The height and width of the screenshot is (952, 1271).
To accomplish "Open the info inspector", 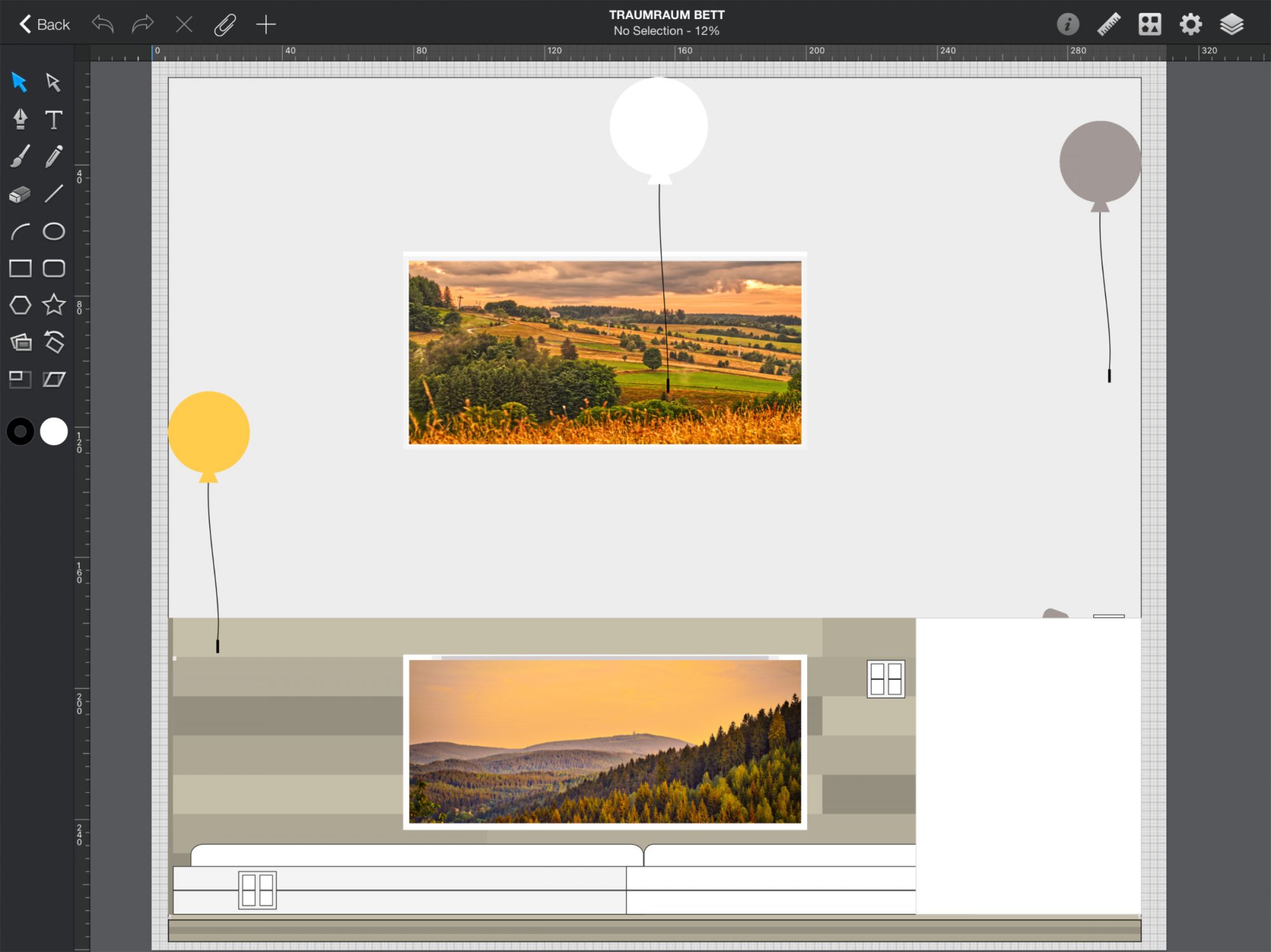I will click(x=1068, y=24).
